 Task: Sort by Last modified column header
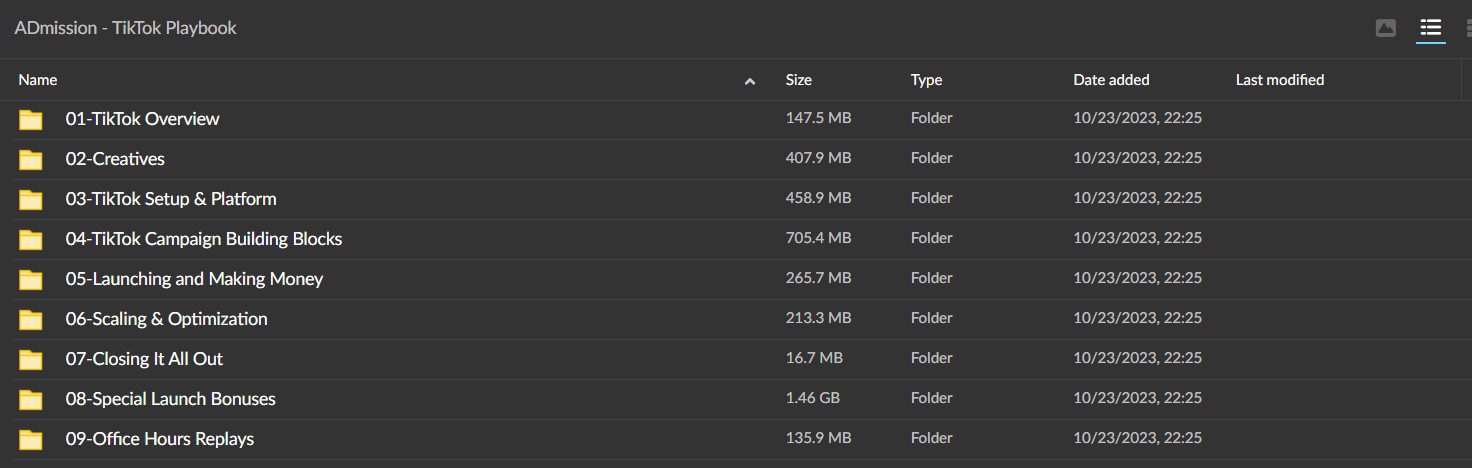(x=1279, y=80)
